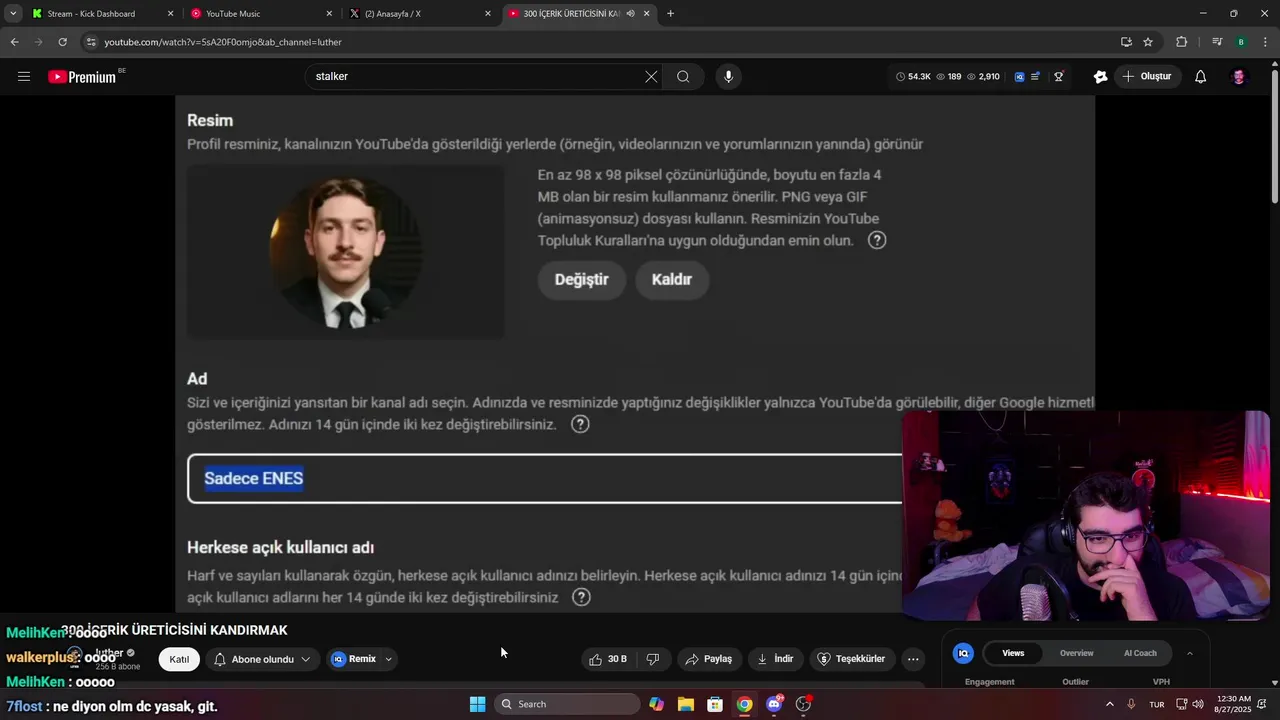Open Chrome media controls icon
The height and width of the screenshot is (720, 1280).
click(1216, 42)
